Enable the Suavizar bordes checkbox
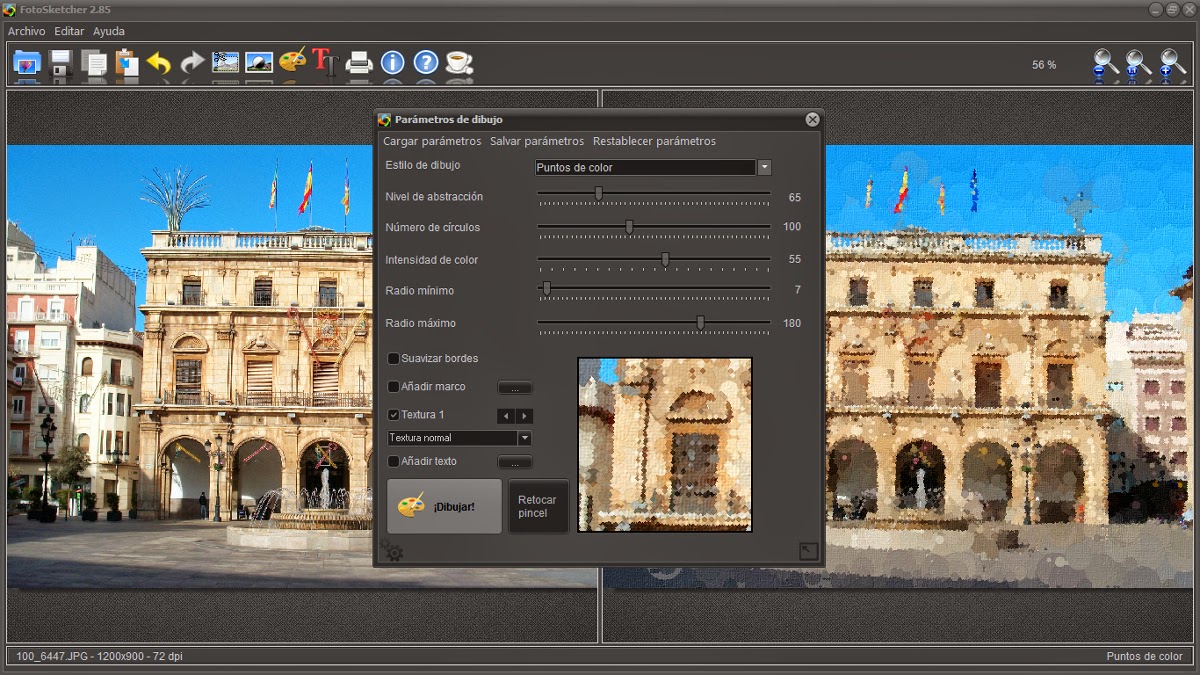This screenshot has height=675, width=1200. coord(393,359)
